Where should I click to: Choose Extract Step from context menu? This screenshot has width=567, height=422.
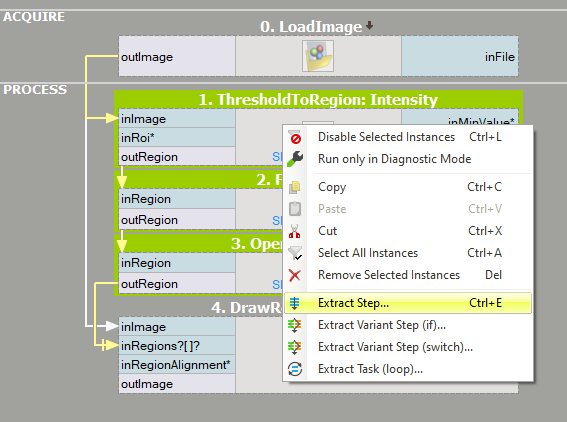coord(408,303)
